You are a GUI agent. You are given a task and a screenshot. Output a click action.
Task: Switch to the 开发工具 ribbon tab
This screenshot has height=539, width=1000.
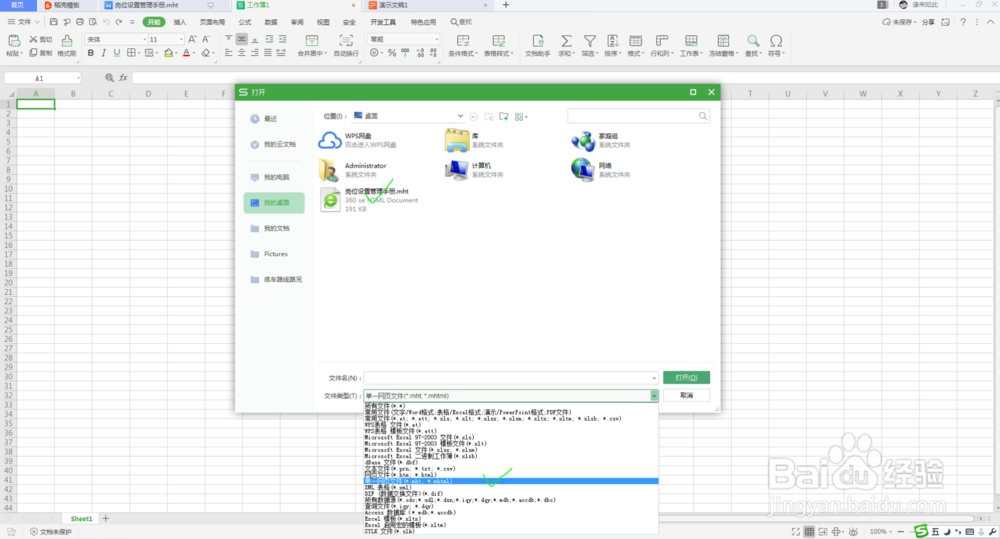pos(383,22)
